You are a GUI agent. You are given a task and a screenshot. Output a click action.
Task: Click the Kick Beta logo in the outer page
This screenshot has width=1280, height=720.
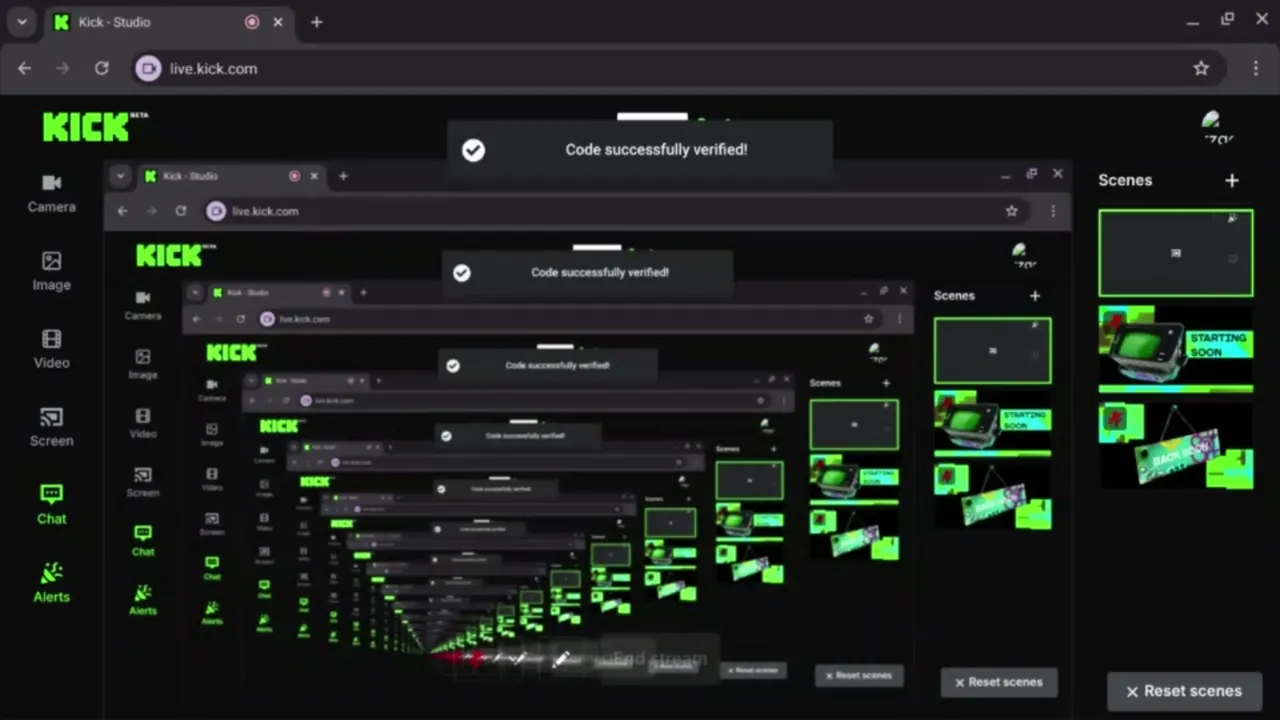click(x=95, y=126)
